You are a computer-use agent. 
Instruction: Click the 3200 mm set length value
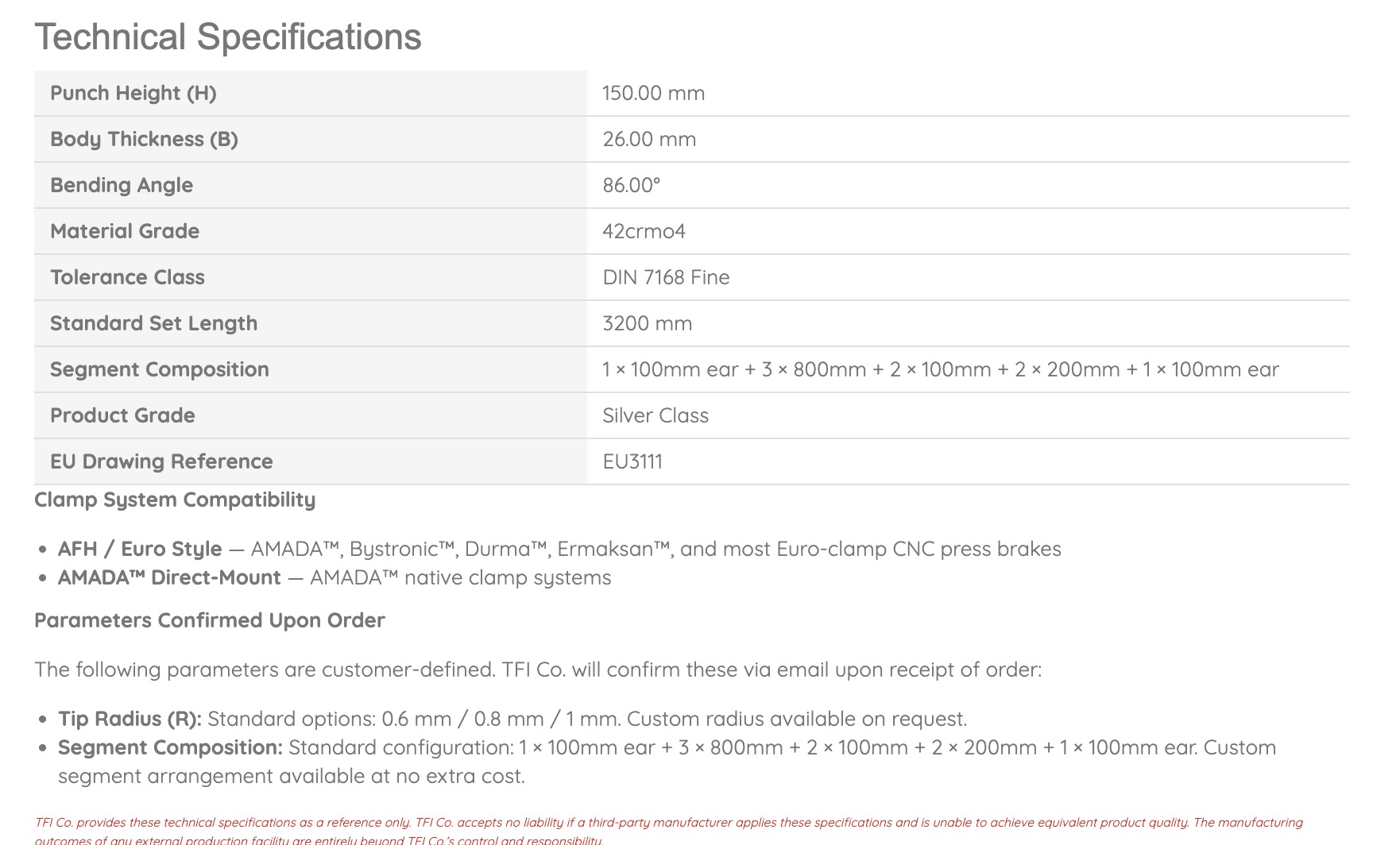point(647,323)
